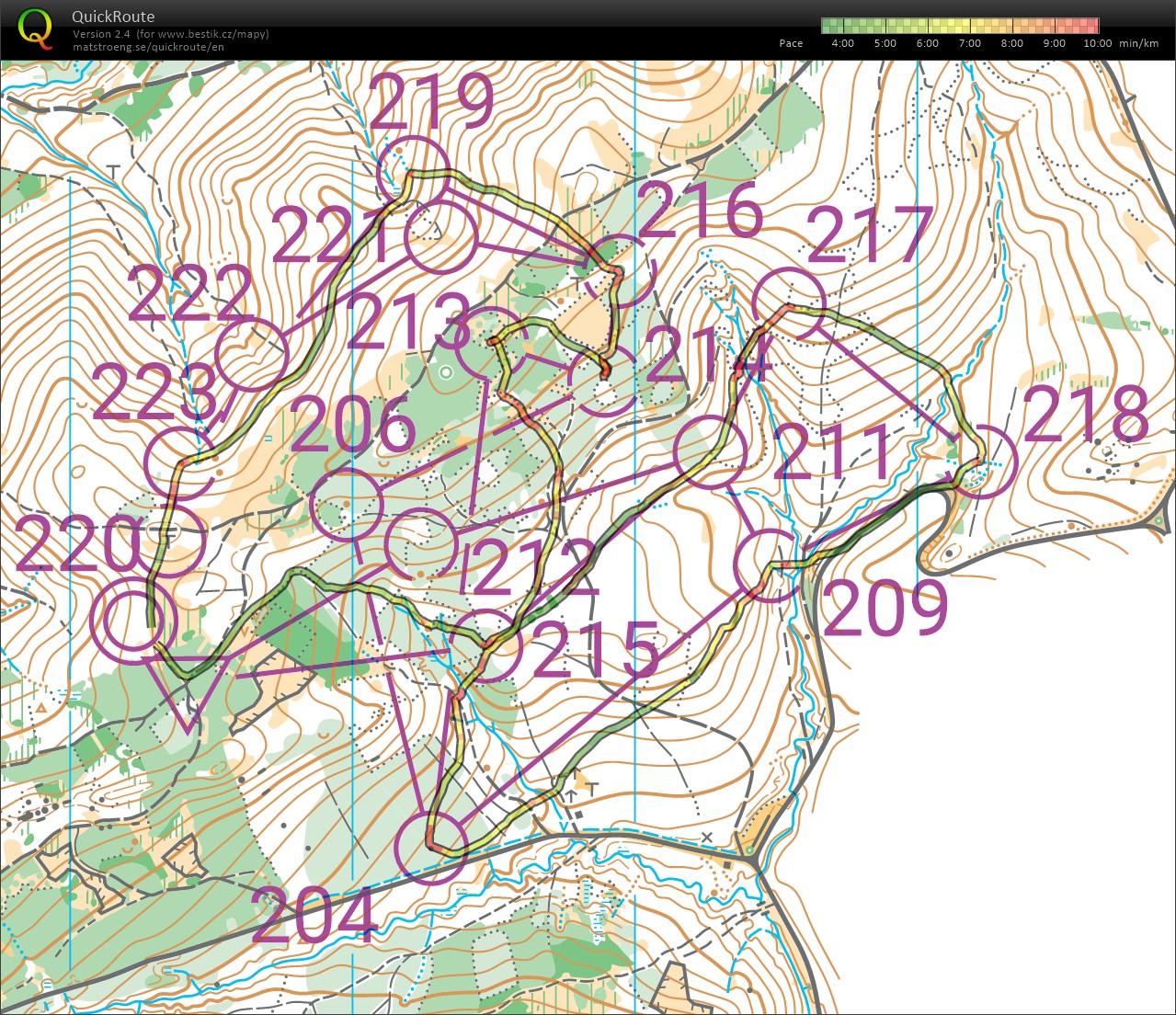Open the matstroeng.se/quickroute/en link
1176x1015 pixels.
[x=148, y=47]
